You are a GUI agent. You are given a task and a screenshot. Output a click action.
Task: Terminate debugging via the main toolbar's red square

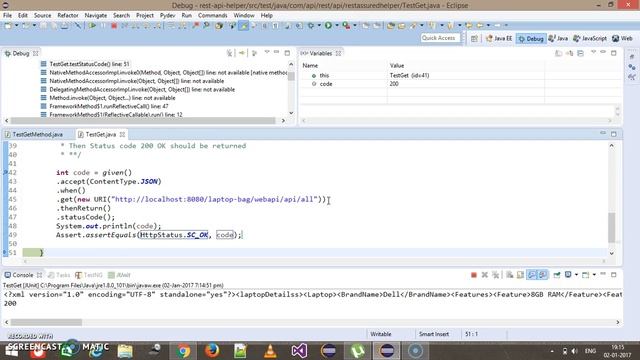(114, 25)
